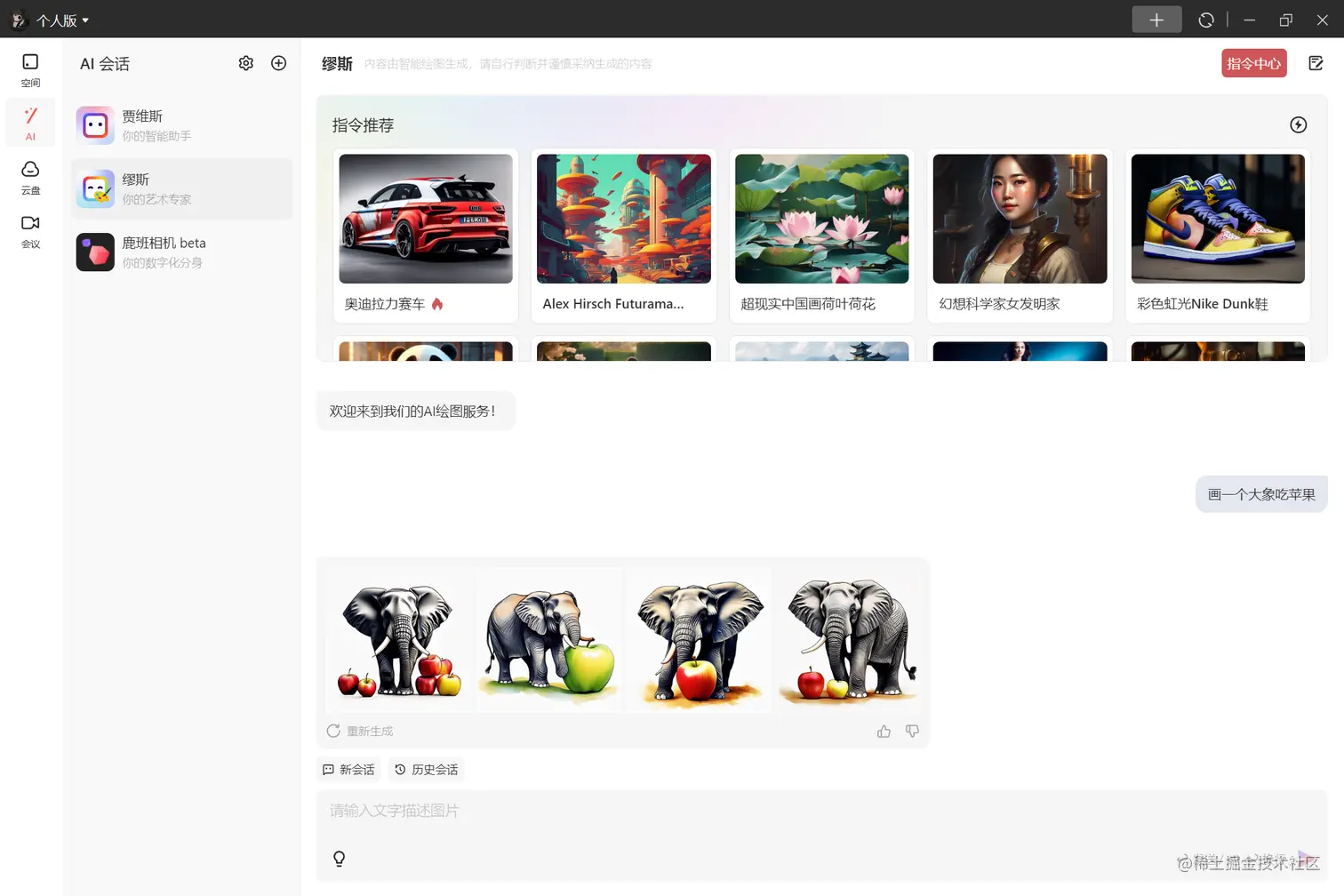
Task: Choose the 奥迪拉力赛车 prompt card
Action: point(426,236)
